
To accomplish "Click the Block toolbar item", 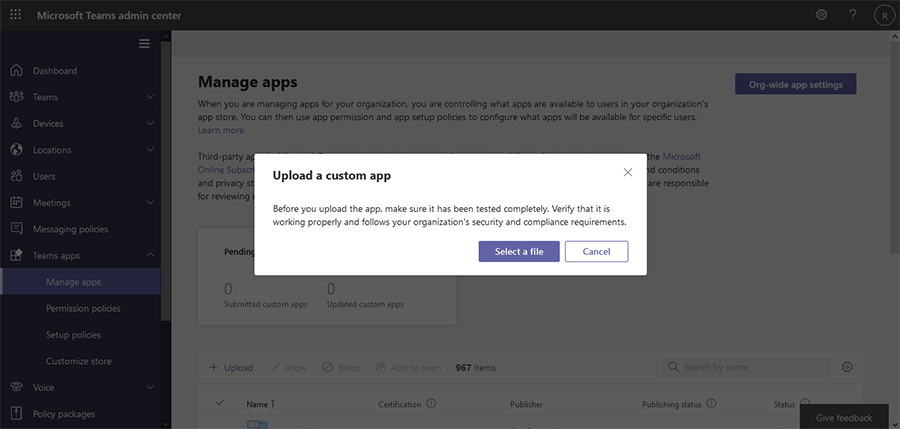I will [340, 368].
